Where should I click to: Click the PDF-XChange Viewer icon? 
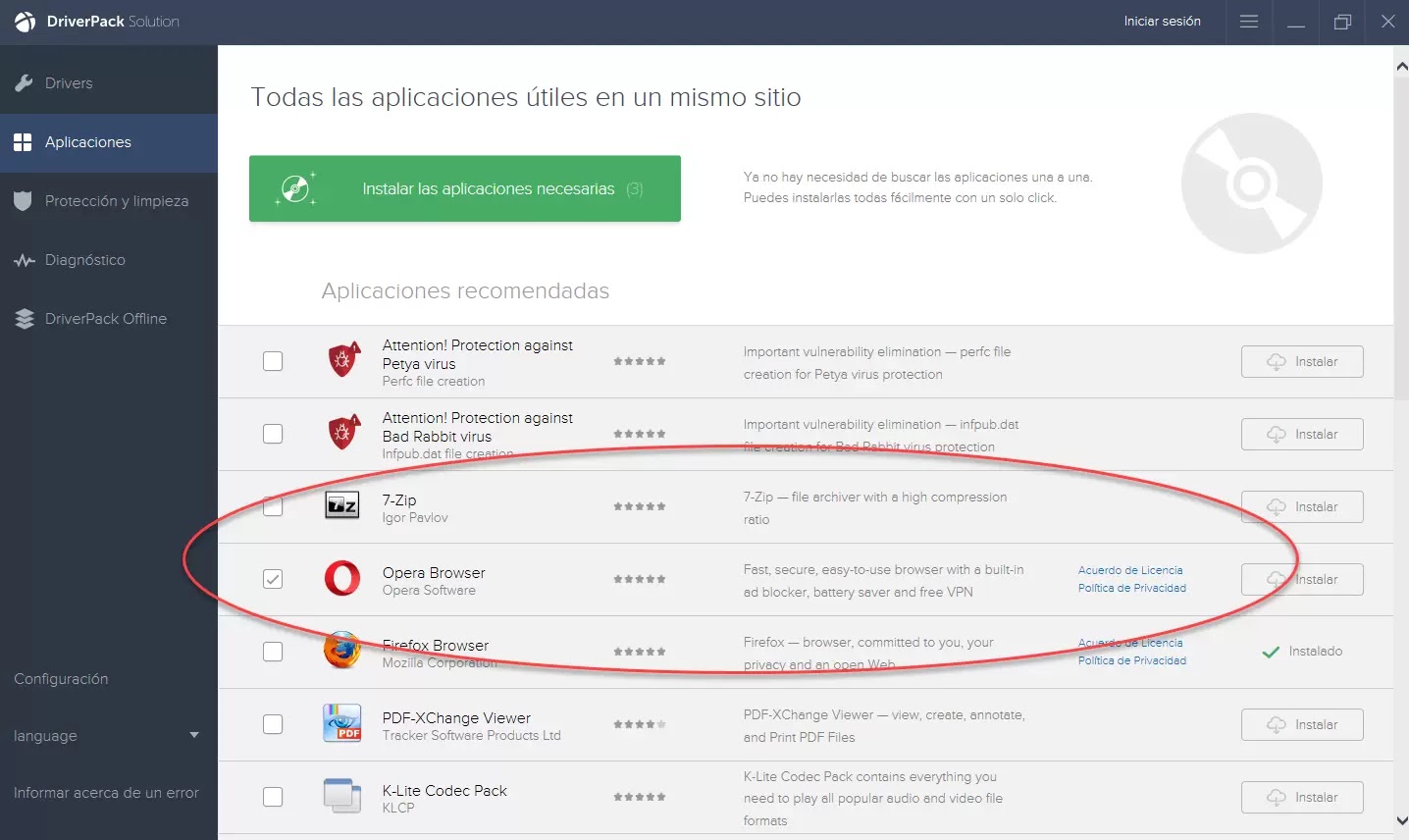(342, 723)
